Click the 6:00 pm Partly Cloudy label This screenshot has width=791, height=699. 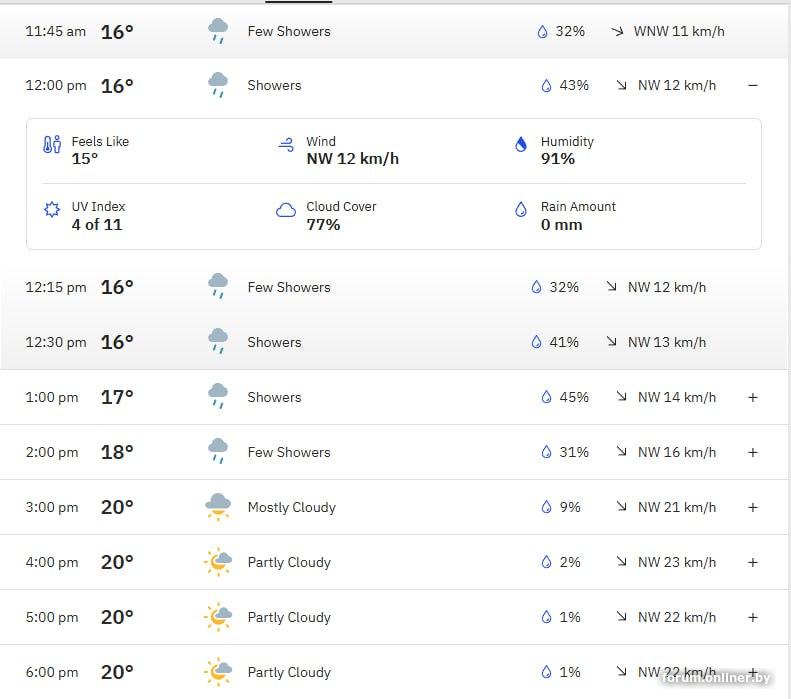289,672
